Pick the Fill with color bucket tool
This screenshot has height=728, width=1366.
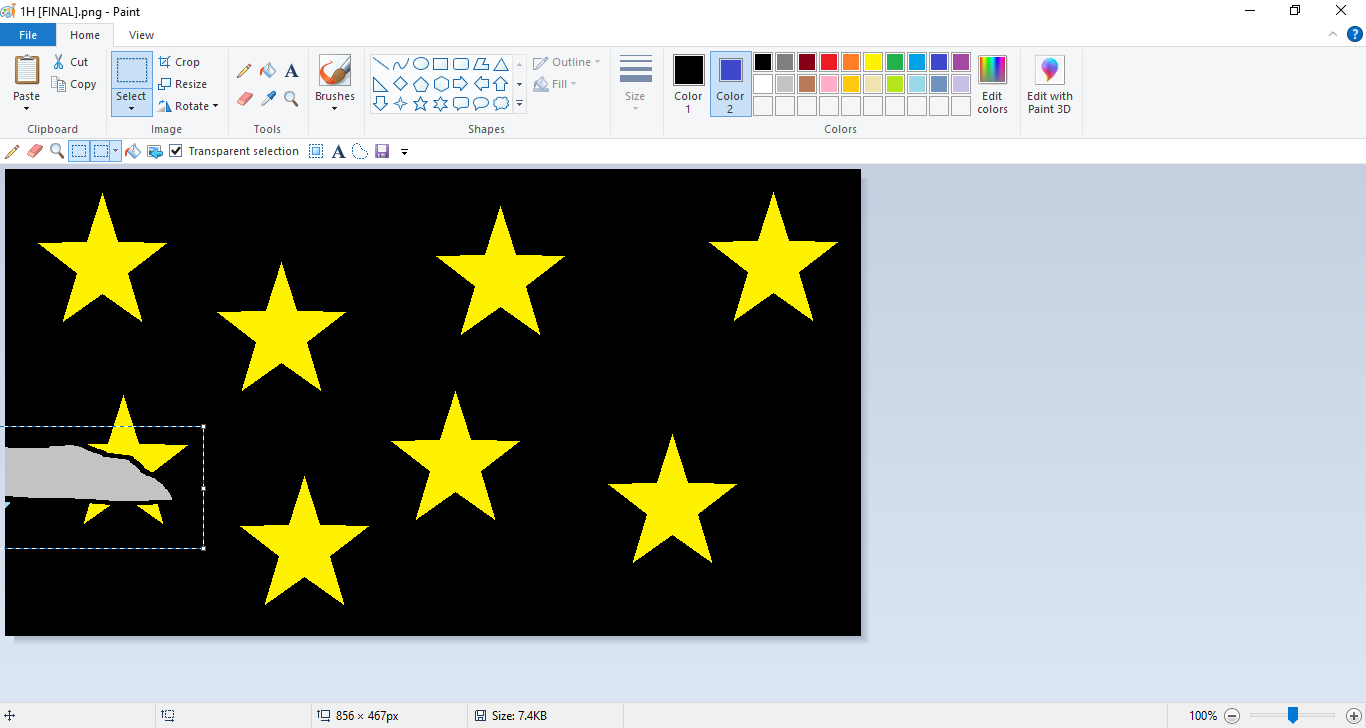pos(268,71)
